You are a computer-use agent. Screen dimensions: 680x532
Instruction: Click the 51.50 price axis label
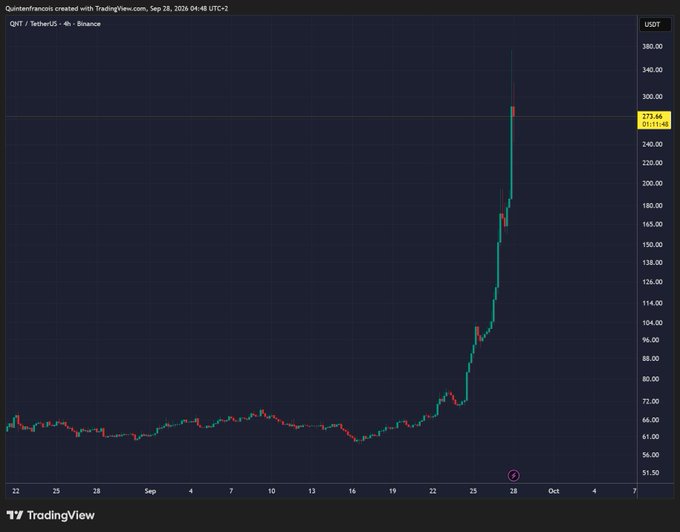[x=651, y=473]
